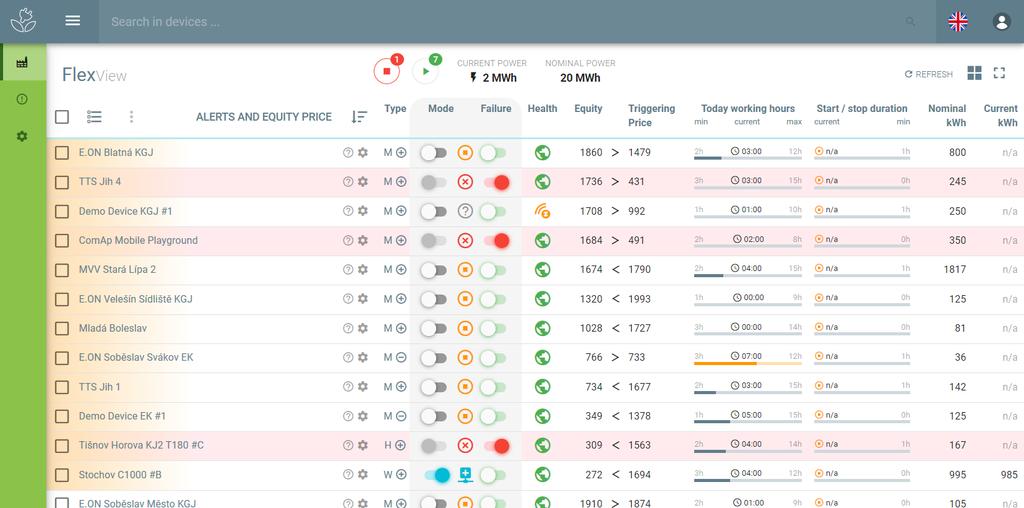1024x508 pixels.
Task: Collapse type minus icon for E.ON Soběslav Svákov EK
Action: pos(401,357)
